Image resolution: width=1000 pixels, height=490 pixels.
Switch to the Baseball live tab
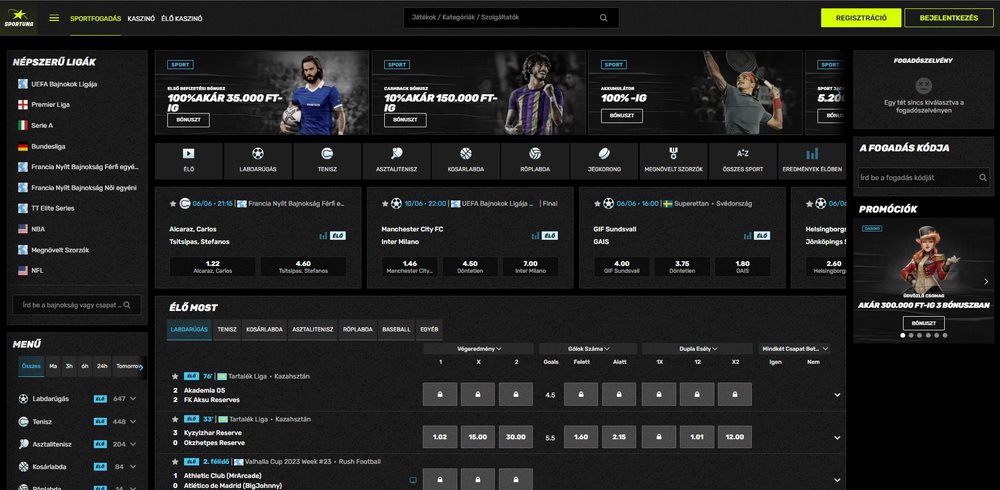click(396, 329)
